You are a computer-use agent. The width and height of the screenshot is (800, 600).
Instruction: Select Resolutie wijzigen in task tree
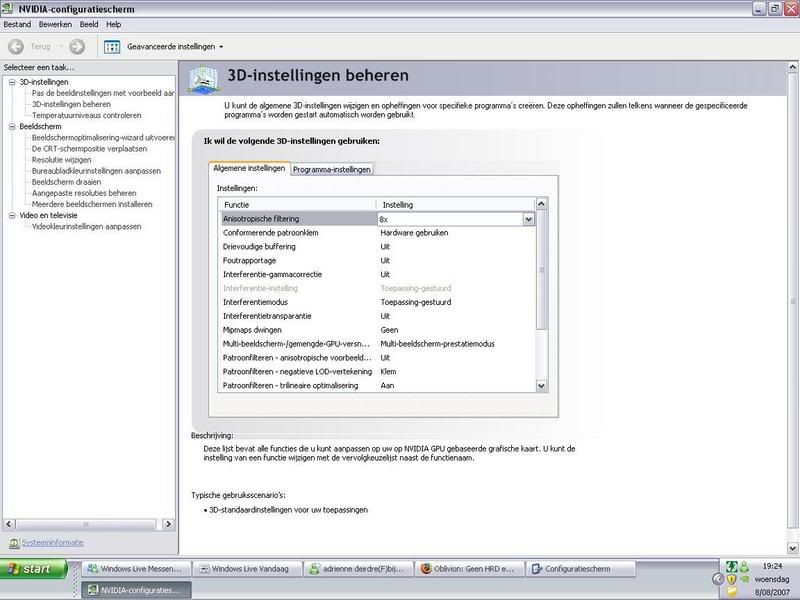(61, 160)
